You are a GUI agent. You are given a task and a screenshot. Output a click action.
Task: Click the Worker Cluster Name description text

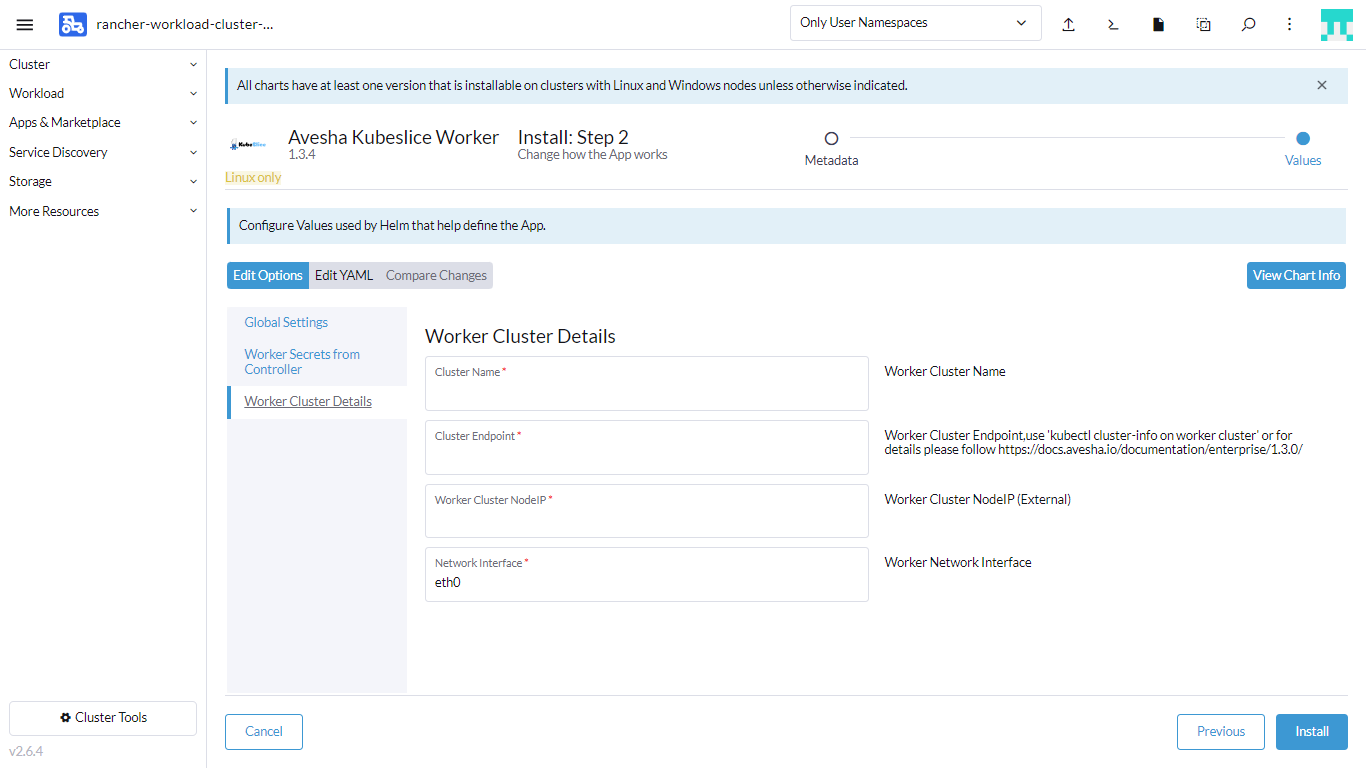click(945, 371)
